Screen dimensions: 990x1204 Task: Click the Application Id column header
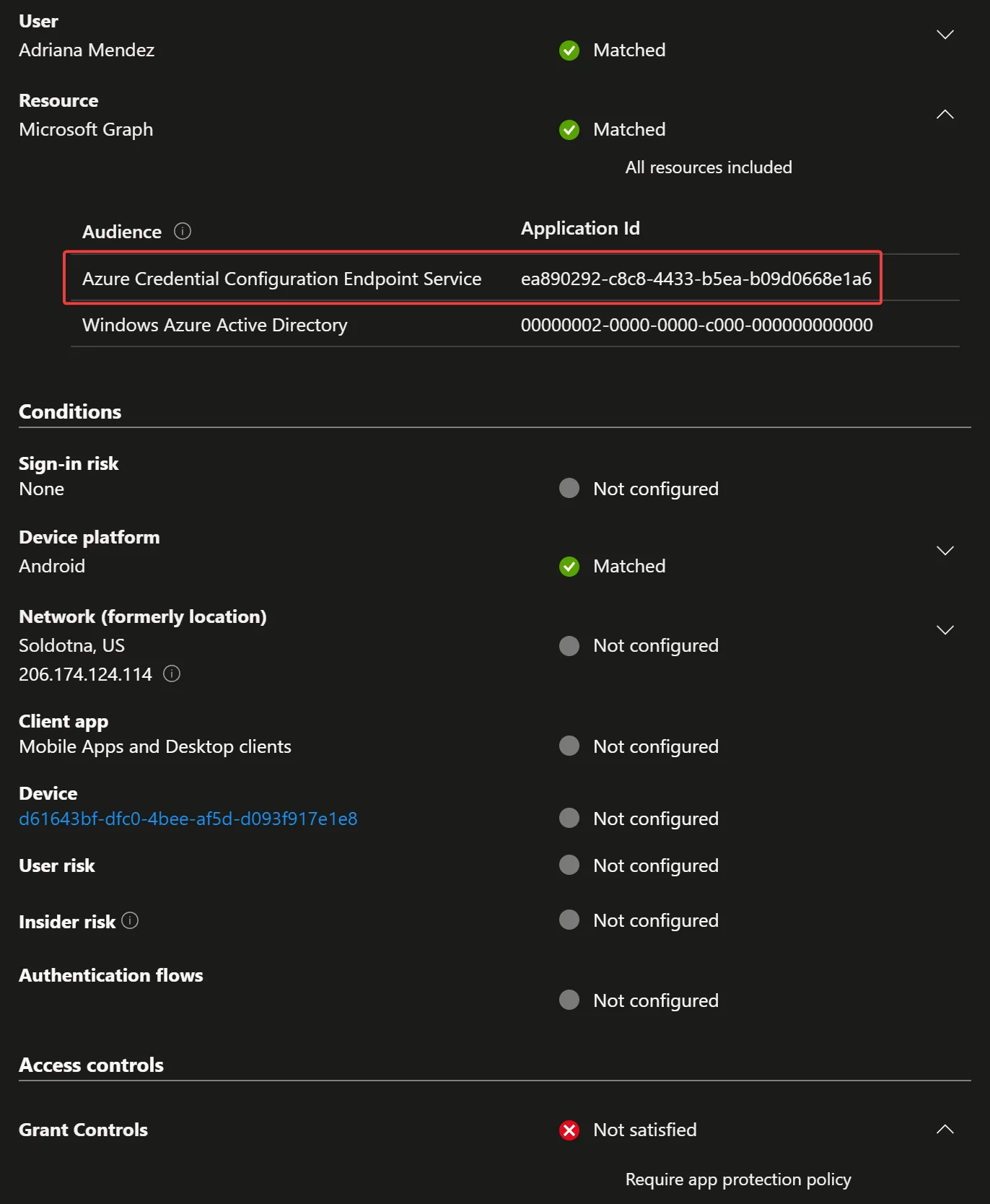580,228
